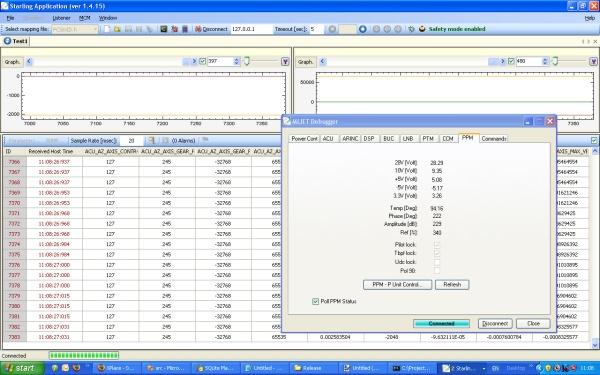Click the spinner beside 480 on right graph

coord(545,61)
